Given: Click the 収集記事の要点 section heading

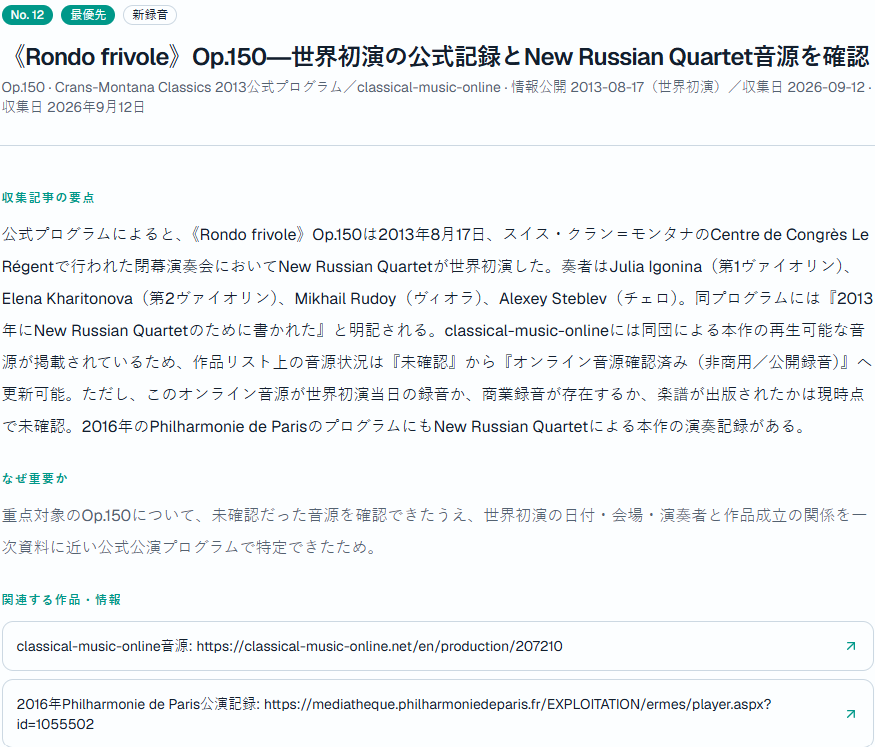Looking at the screenshot, I should pos(48,197).
